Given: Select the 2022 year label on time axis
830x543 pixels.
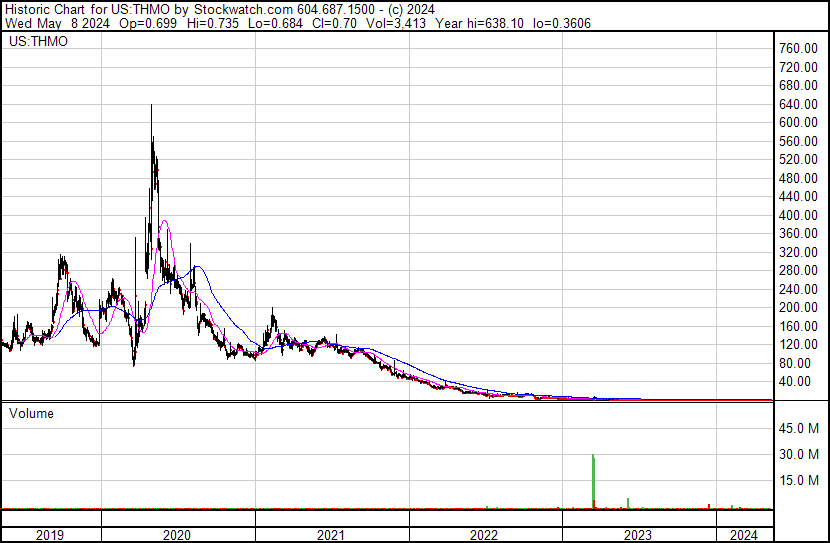Looking at the screenshot, I should (485, 535).
